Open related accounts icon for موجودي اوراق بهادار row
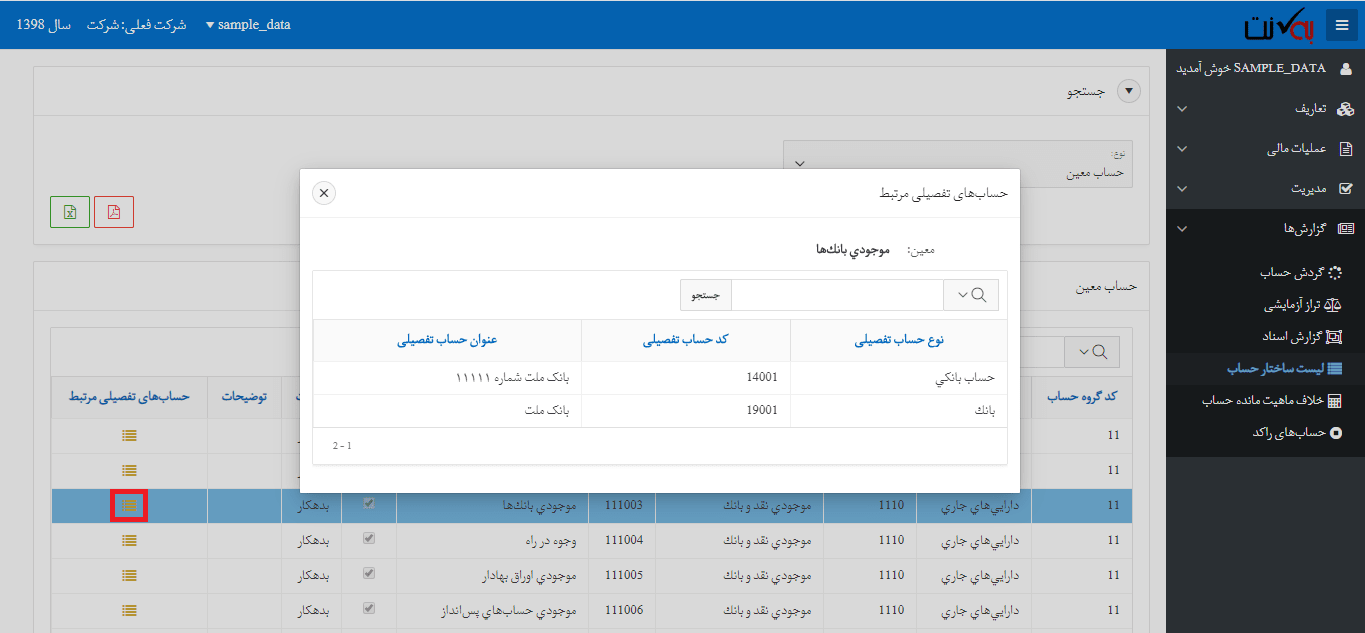 129,575
